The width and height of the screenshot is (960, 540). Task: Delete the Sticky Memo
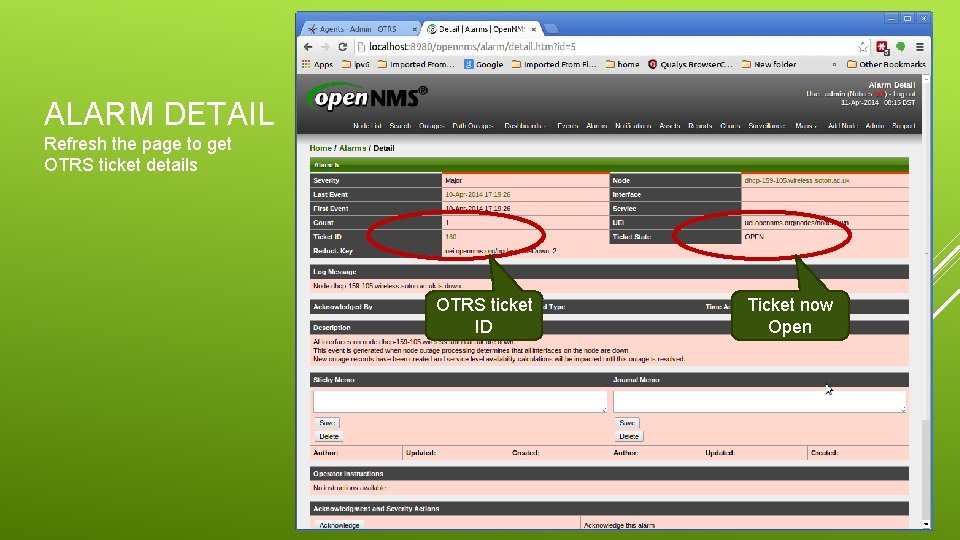click(x=329, y=437)
